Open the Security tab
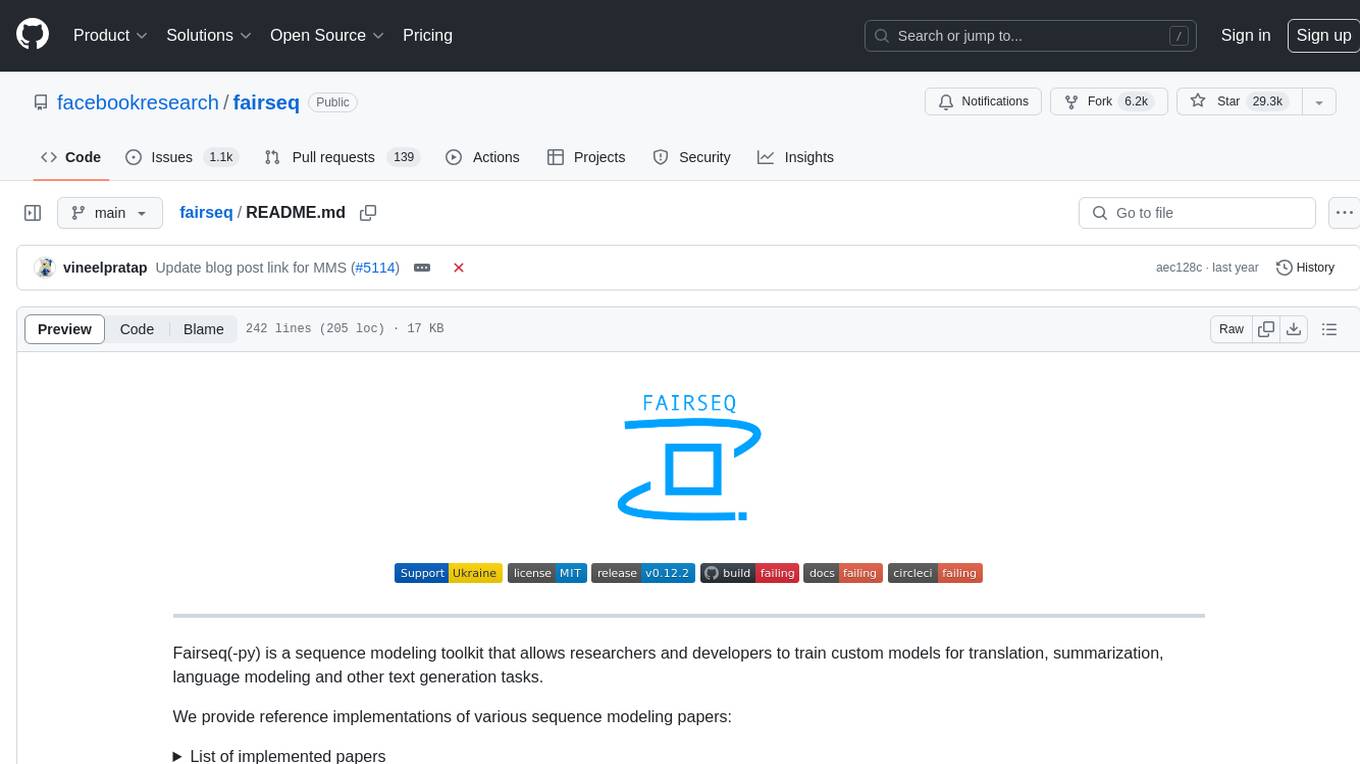Viewport: 1360px width, 764px height. click(x=691, y=157)
